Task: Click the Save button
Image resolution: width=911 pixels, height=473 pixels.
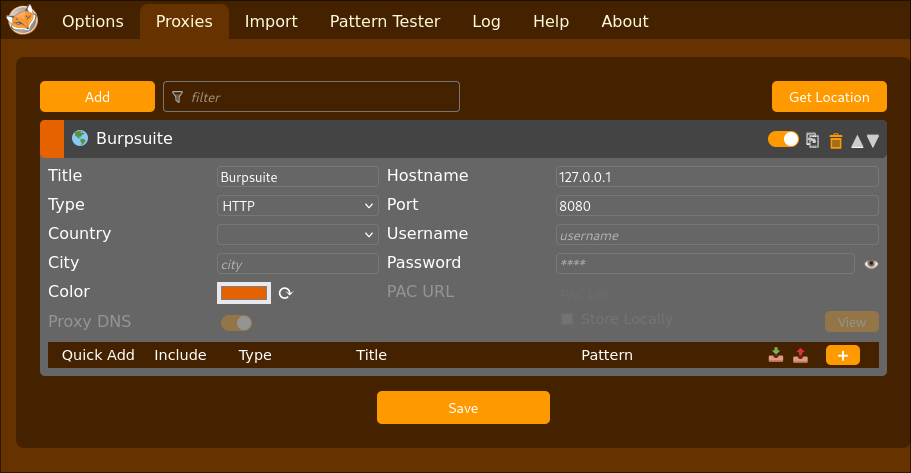Action: pyautogui.click(x=463, y=407)
